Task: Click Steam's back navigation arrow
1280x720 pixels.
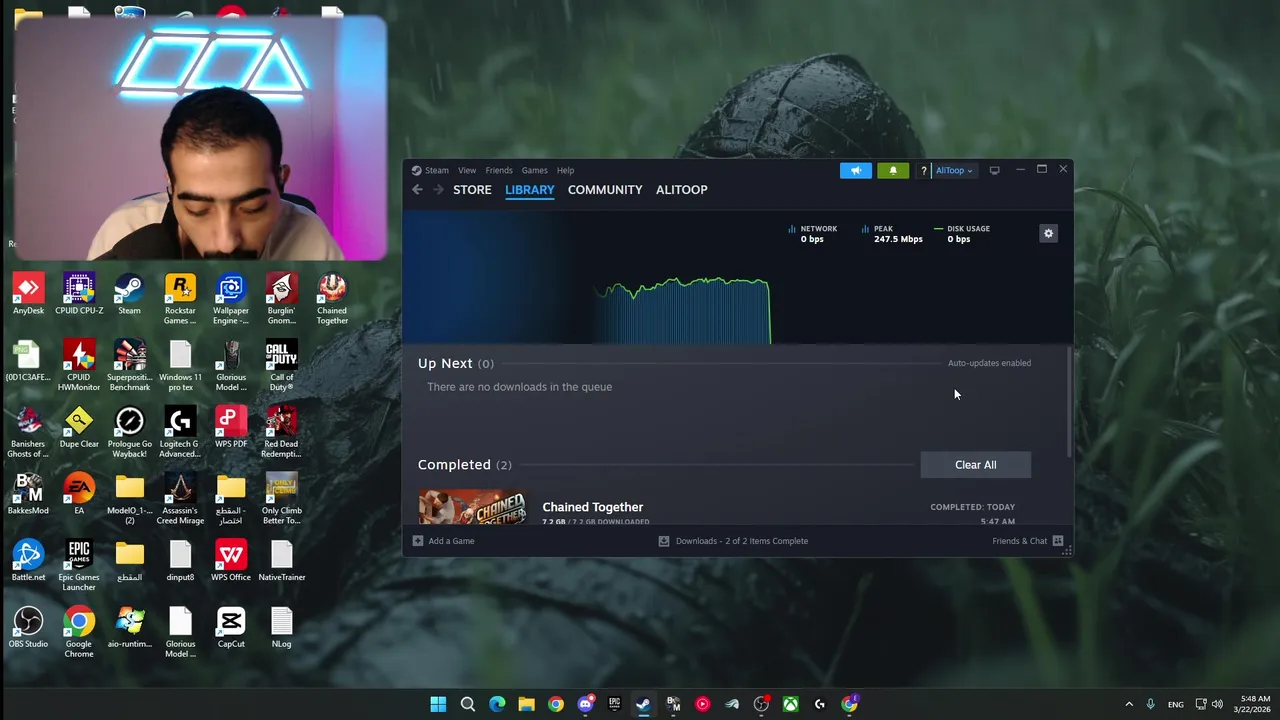Action: coord(417,190)
